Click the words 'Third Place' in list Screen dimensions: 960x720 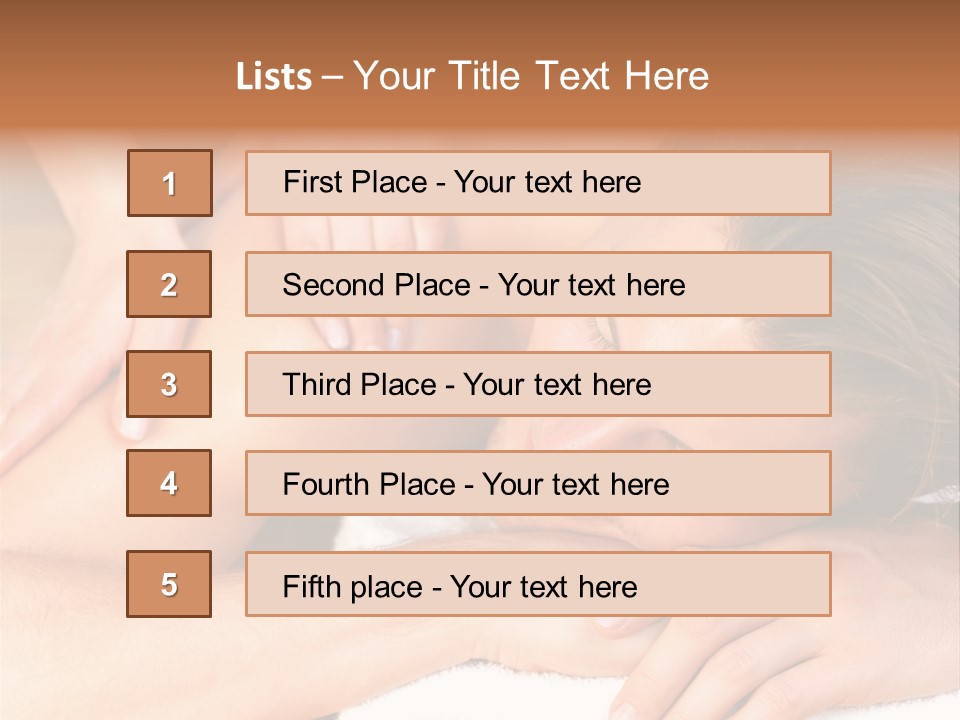[359, 384]
